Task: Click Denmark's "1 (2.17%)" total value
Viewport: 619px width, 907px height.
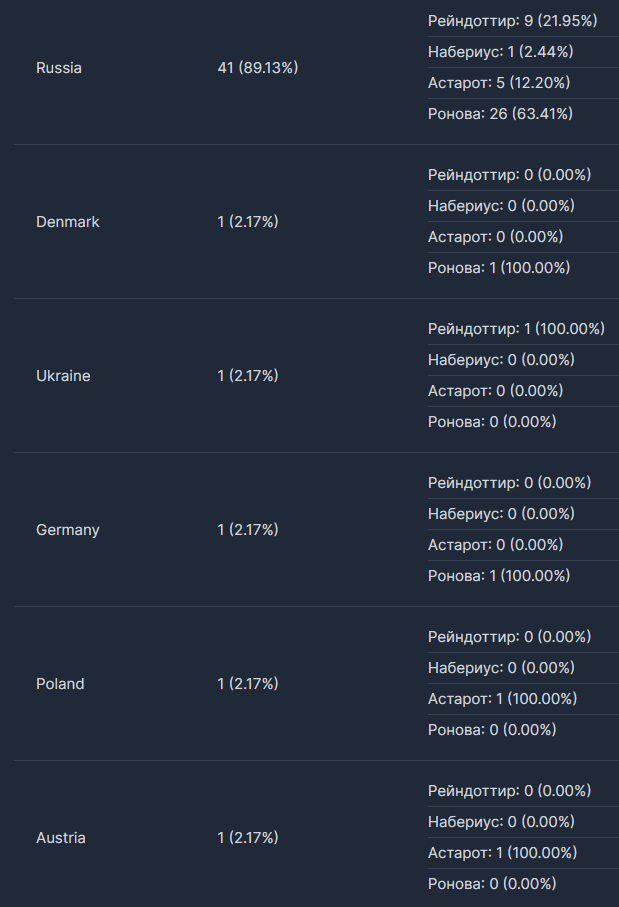Action: [x=248, y=222]
